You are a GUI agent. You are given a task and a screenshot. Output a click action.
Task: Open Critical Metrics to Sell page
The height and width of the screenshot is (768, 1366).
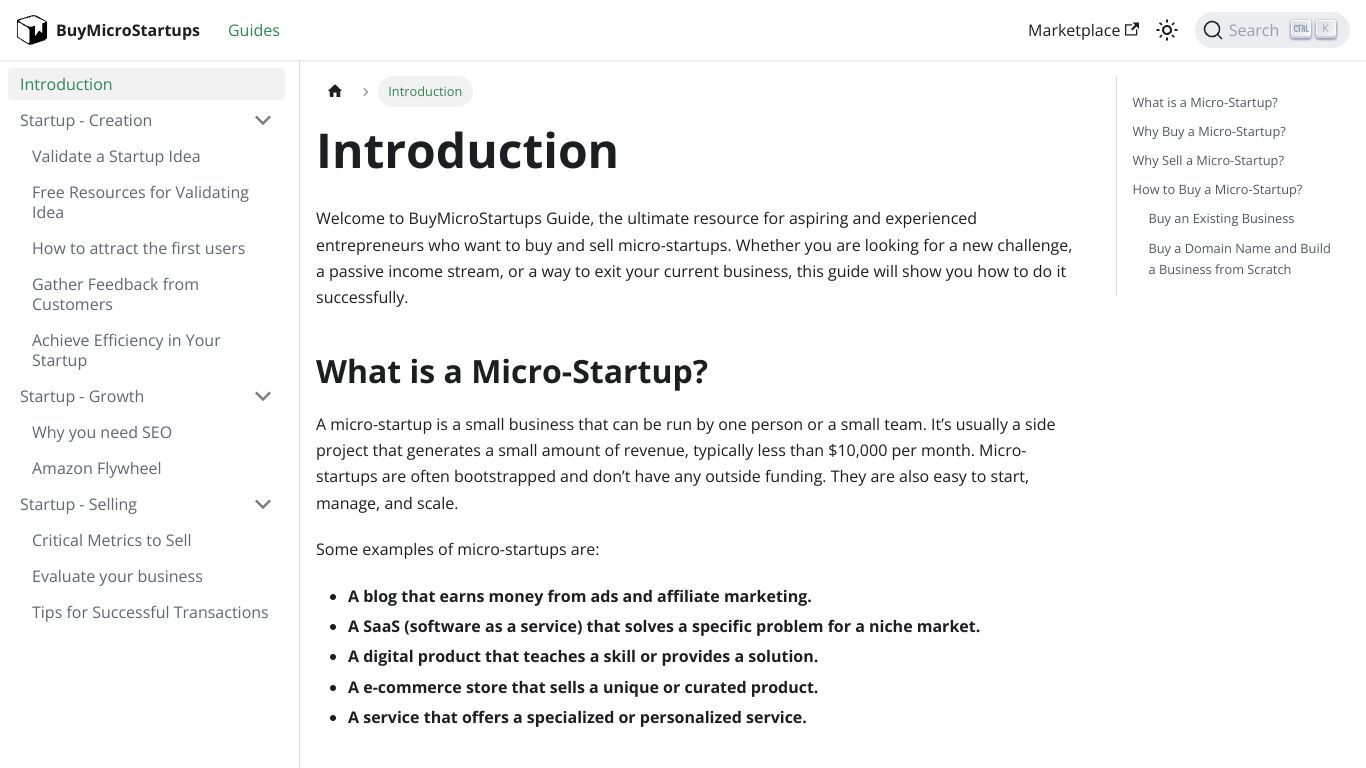click(x=111, y=540)
